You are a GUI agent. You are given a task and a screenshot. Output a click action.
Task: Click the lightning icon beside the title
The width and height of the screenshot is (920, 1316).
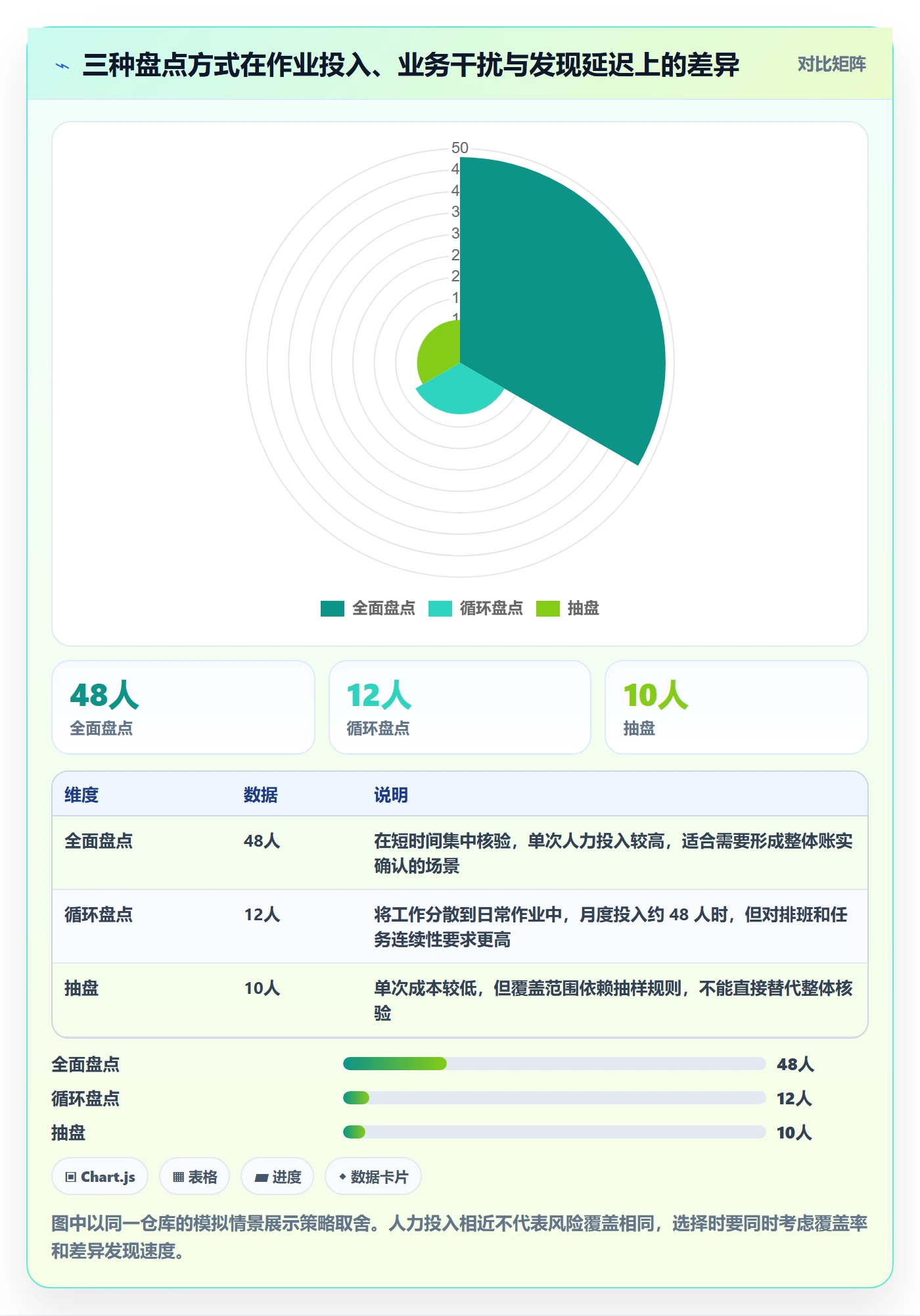[62, 66]
